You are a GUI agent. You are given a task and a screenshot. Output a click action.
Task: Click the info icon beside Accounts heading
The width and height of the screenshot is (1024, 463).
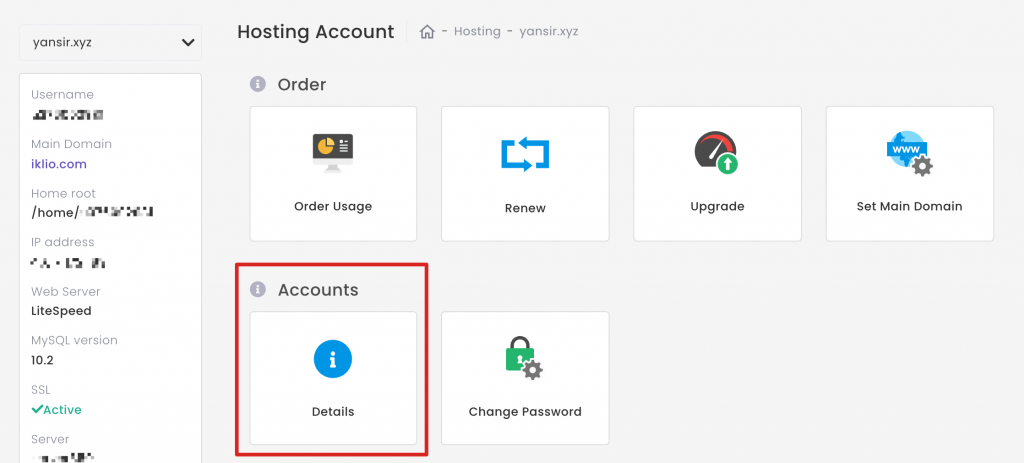pyautogui.click(x=258, y=290)
